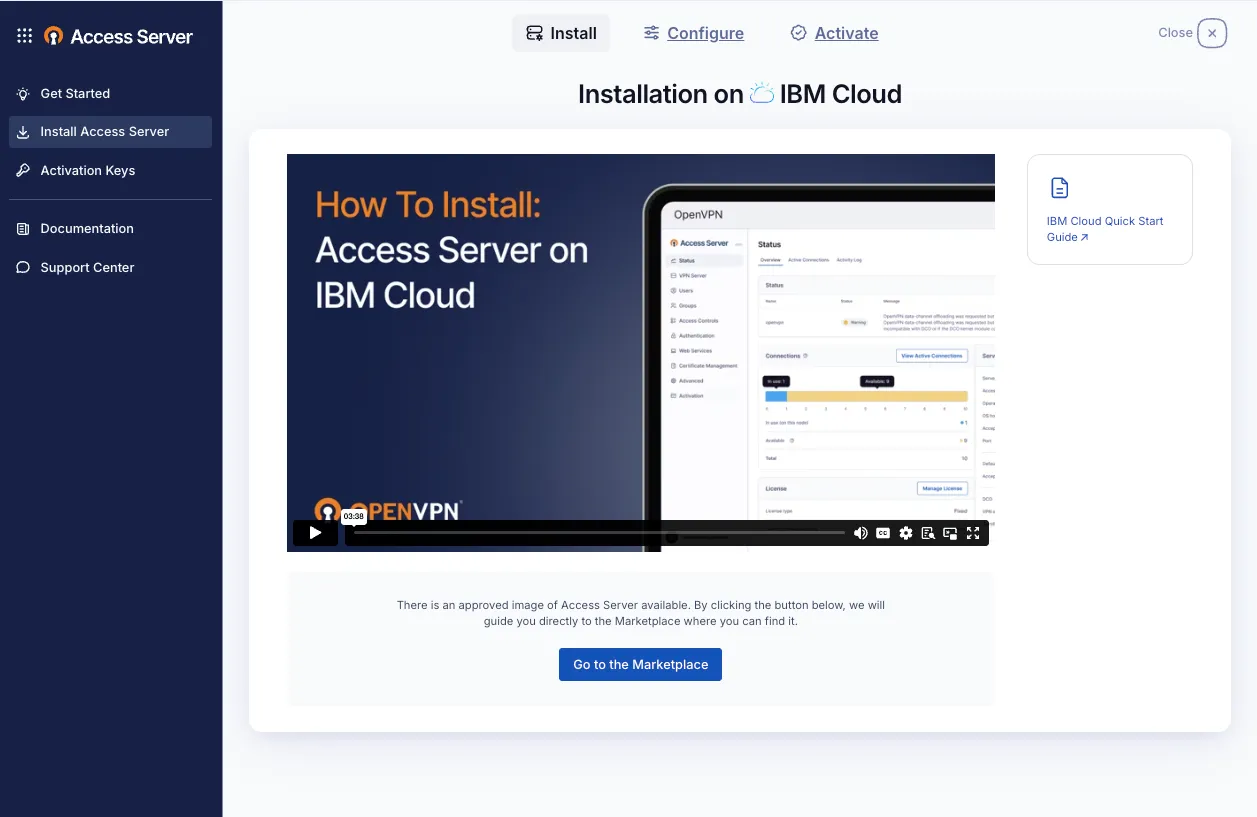The image size is (1257, 817).
Task: Open Get Started in sidebar
Action: [x=75, y=93]
